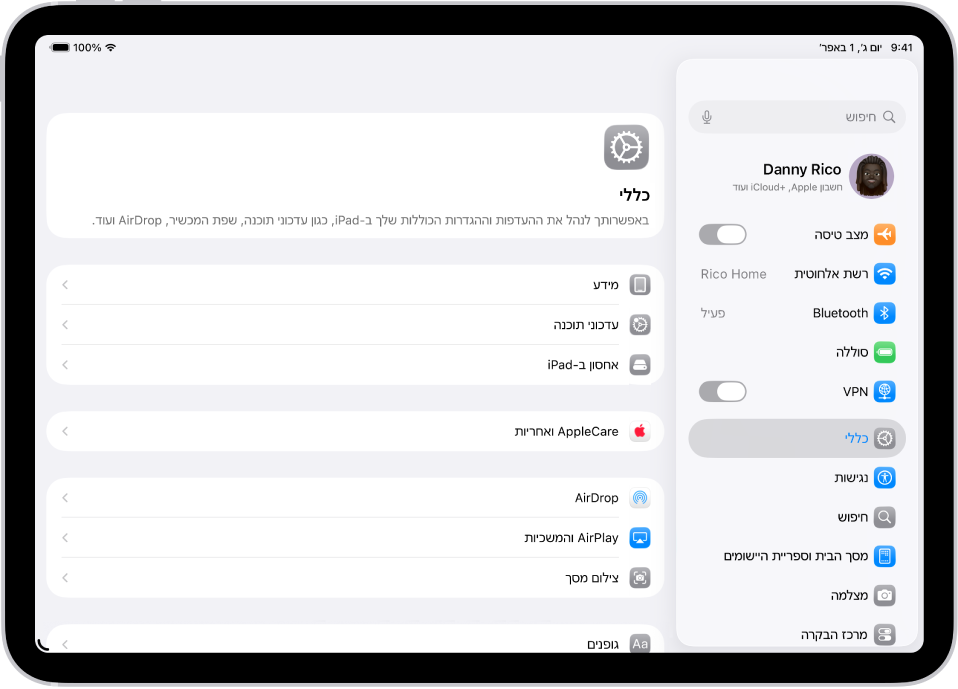Open the סוללה sidebar item
The image size is (958, 689).
pos(797,352)
